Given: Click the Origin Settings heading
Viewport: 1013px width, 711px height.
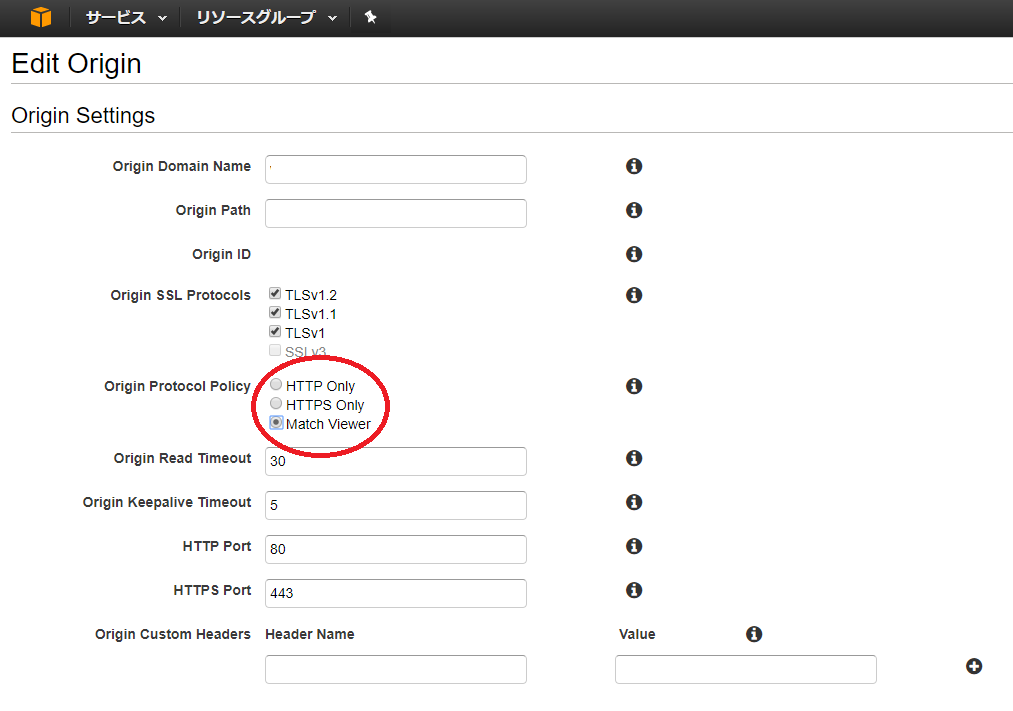Looking at the screenshot, I should click(83, 116).
